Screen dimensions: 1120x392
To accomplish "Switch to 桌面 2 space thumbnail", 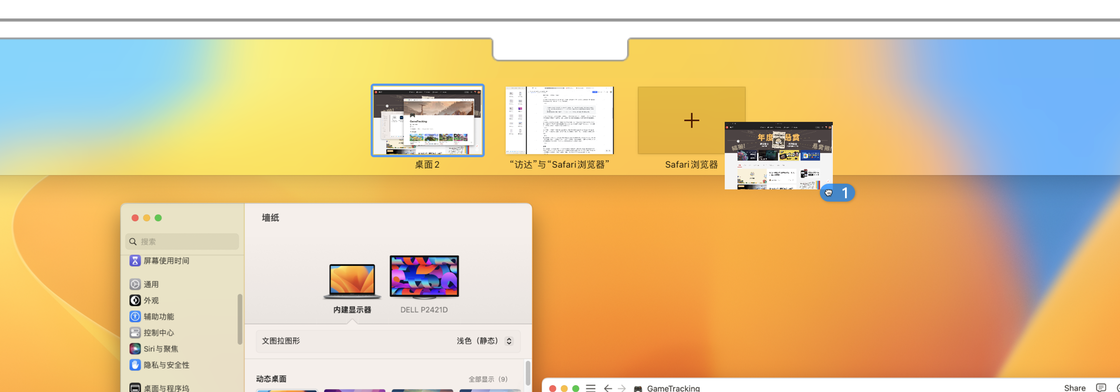I will pos(428,120).
